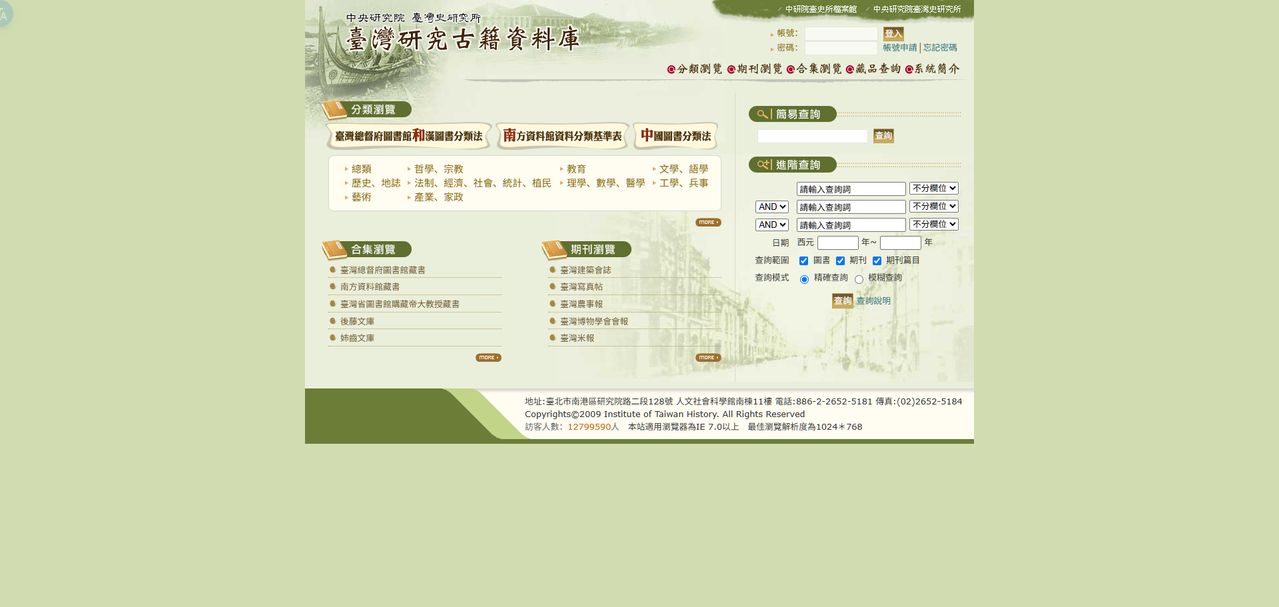Select the 南方資料館資料分類基準表 tab

[x=562, y=136]
